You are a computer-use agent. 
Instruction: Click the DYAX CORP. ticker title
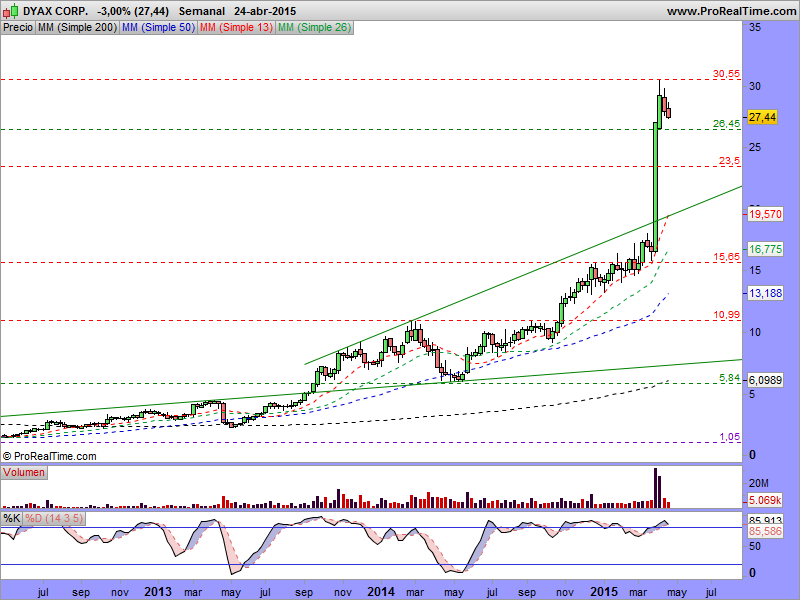click(x=56, y=11)
